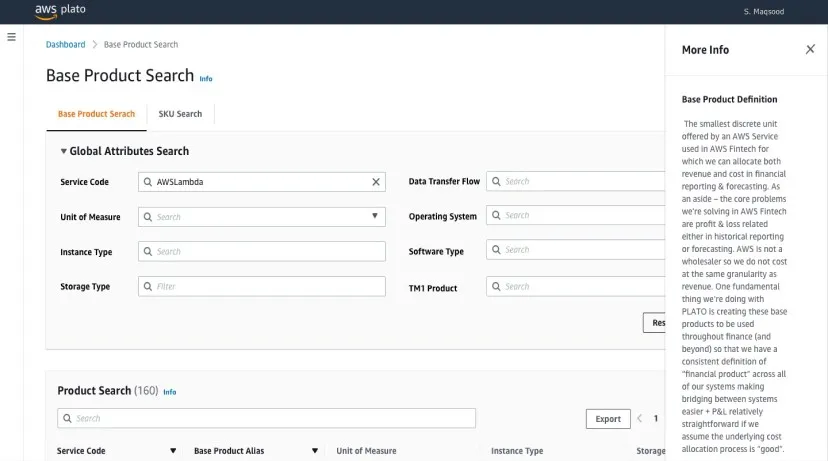Close the More Info panel
Viewport: 828px width, 461px height.
(810, 49)
